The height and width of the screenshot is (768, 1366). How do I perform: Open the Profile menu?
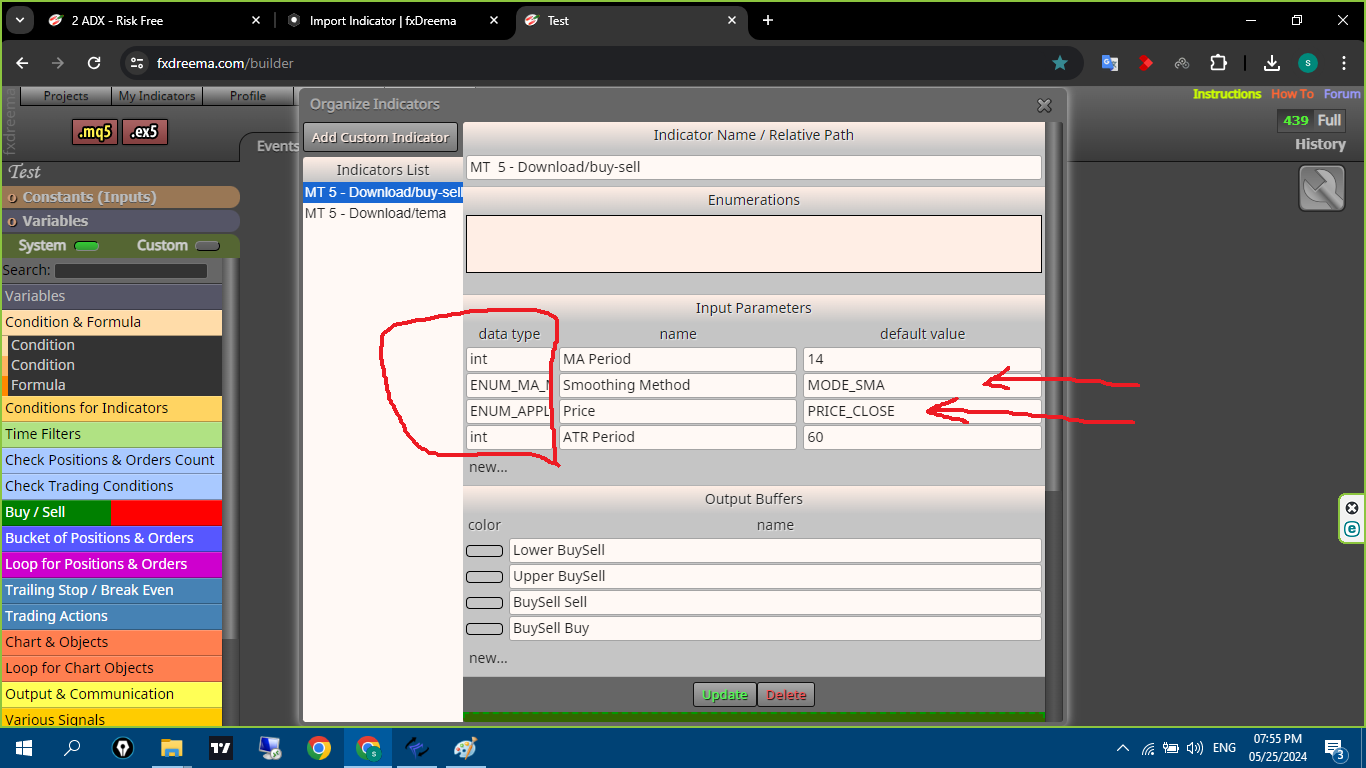(248, 96)
